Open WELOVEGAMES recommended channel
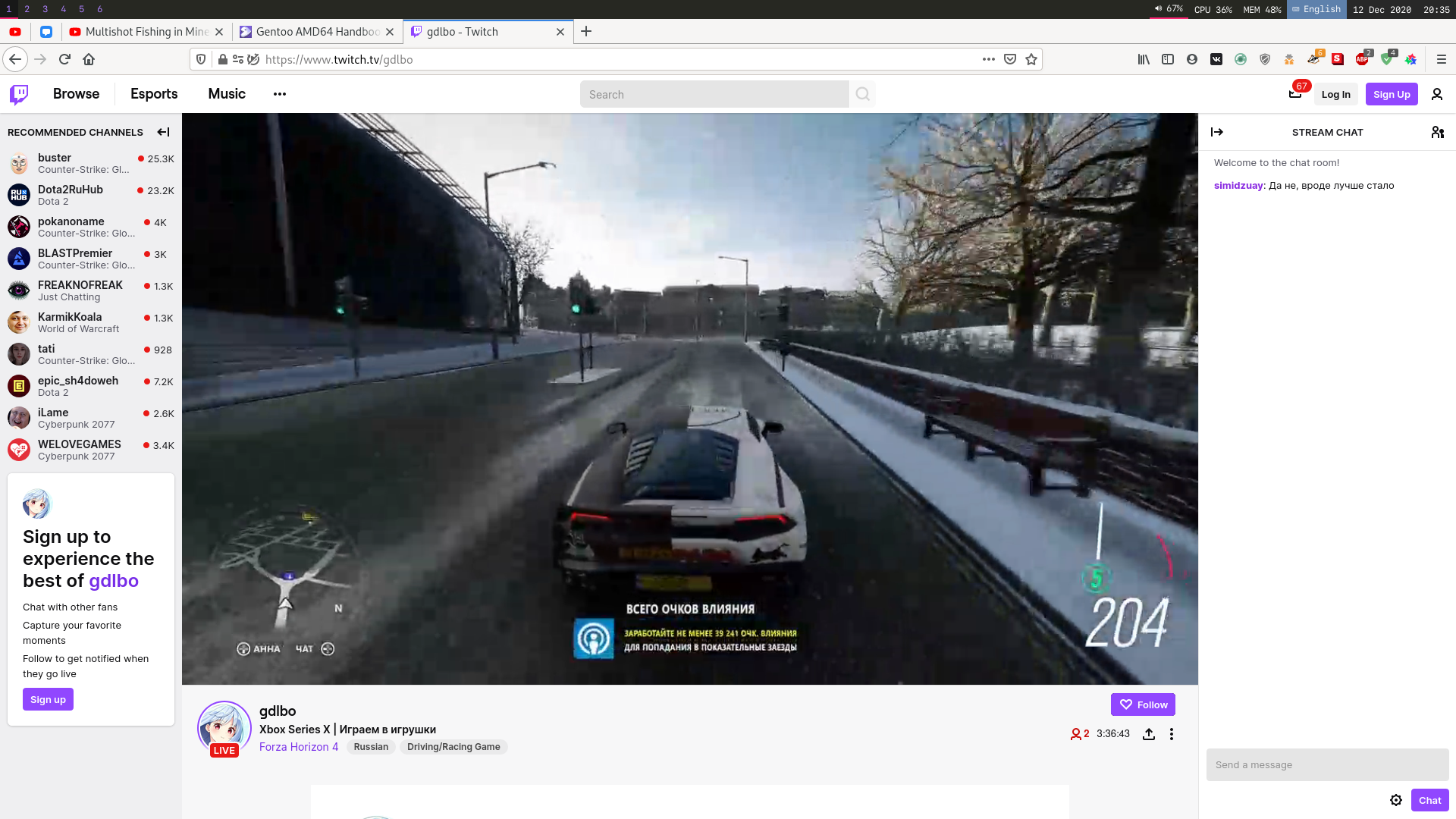The height and width of the screenshot is (819, 1456). 91,450
